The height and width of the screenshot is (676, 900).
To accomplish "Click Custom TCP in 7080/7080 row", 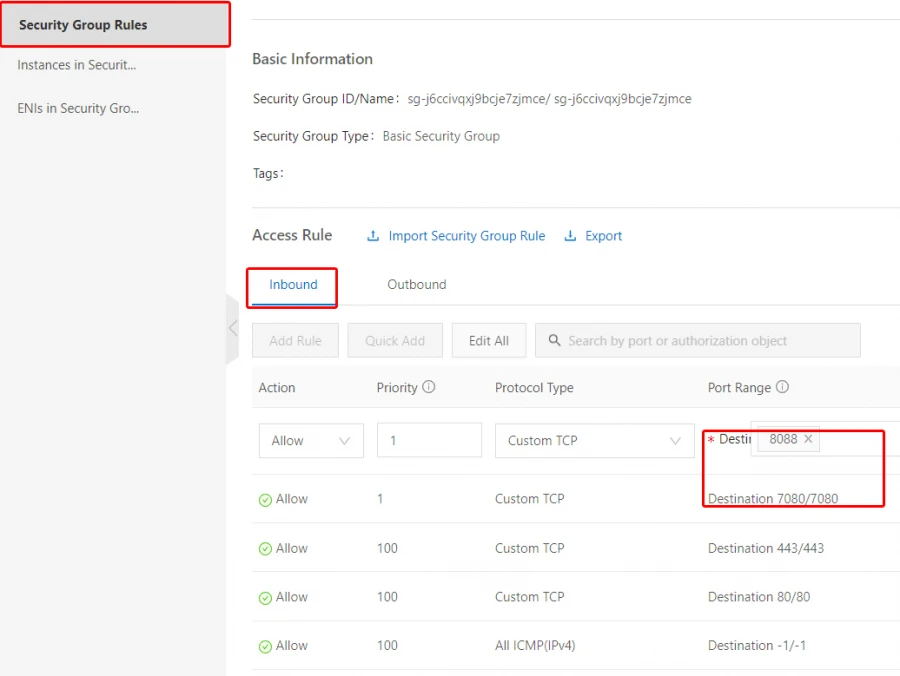I will (530, 499).
